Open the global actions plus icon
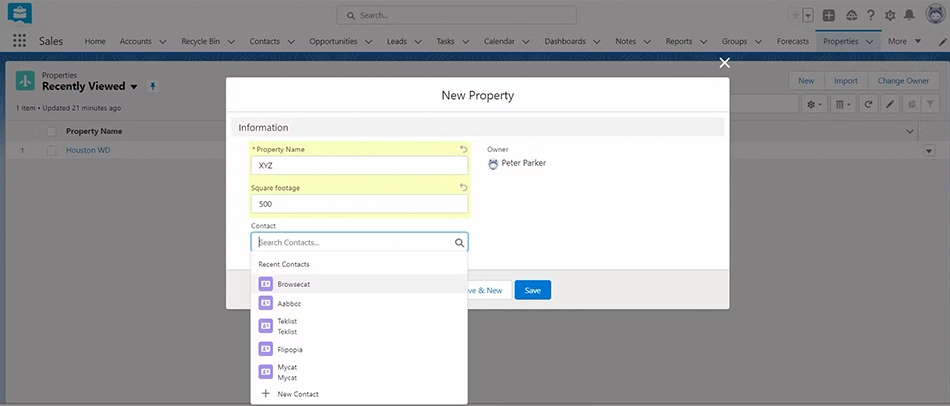The width and height of the screenshot is (950, 406). pyautogui.click(x=829, y=15)
